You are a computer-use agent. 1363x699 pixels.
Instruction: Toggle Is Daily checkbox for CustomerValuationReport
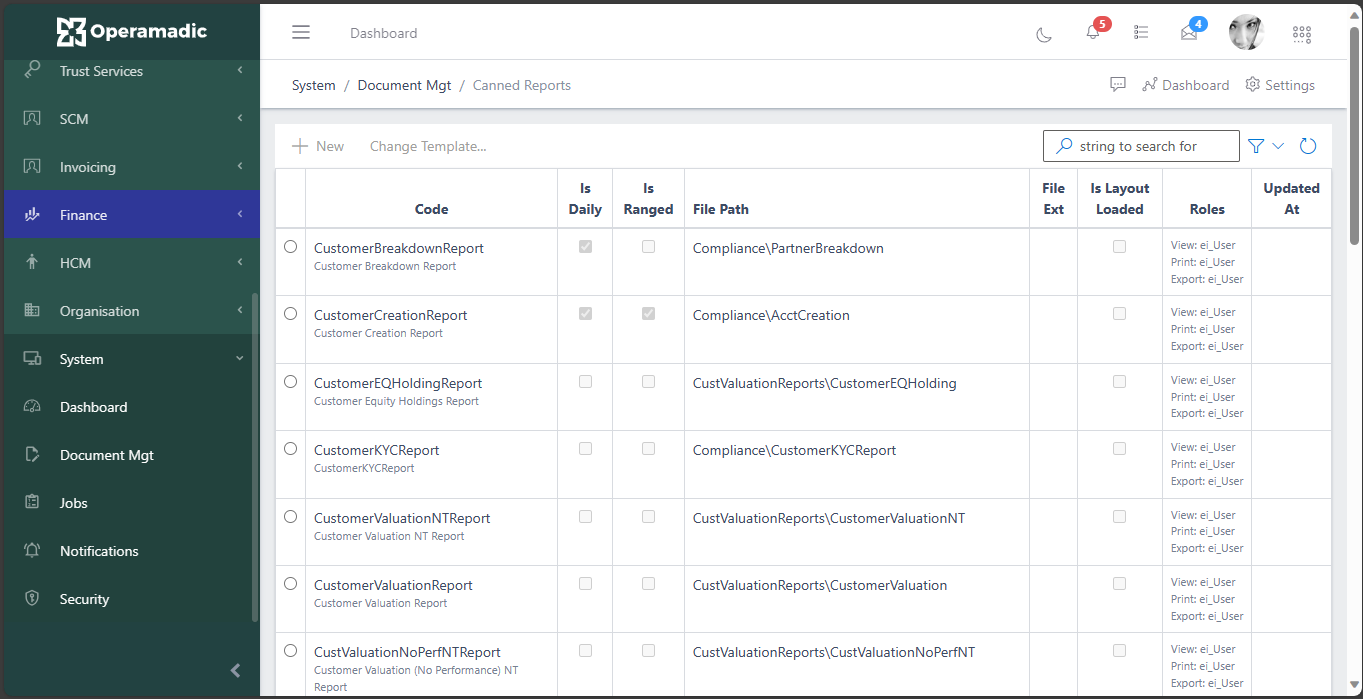click(x=585, y=583)
